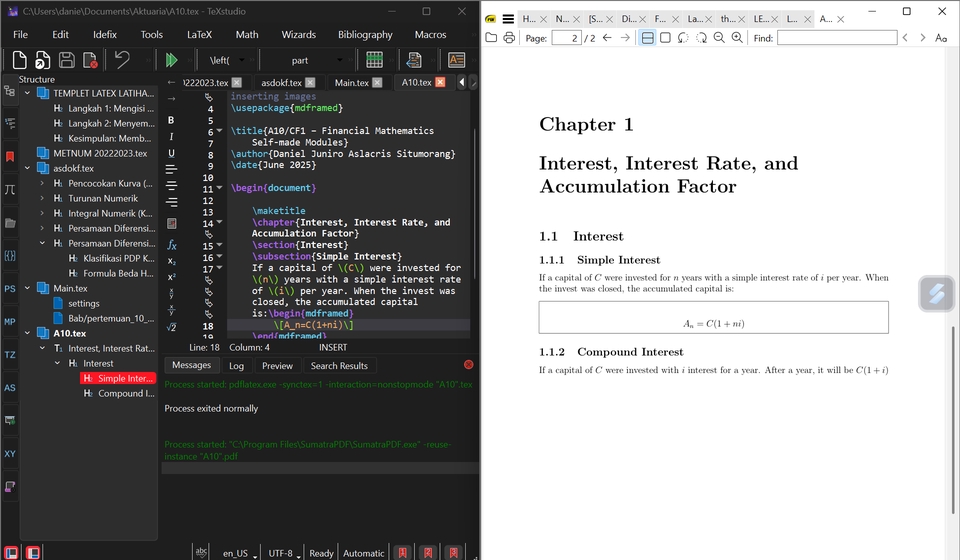Open bookmarks side panel icon

[x=10, y=157]
